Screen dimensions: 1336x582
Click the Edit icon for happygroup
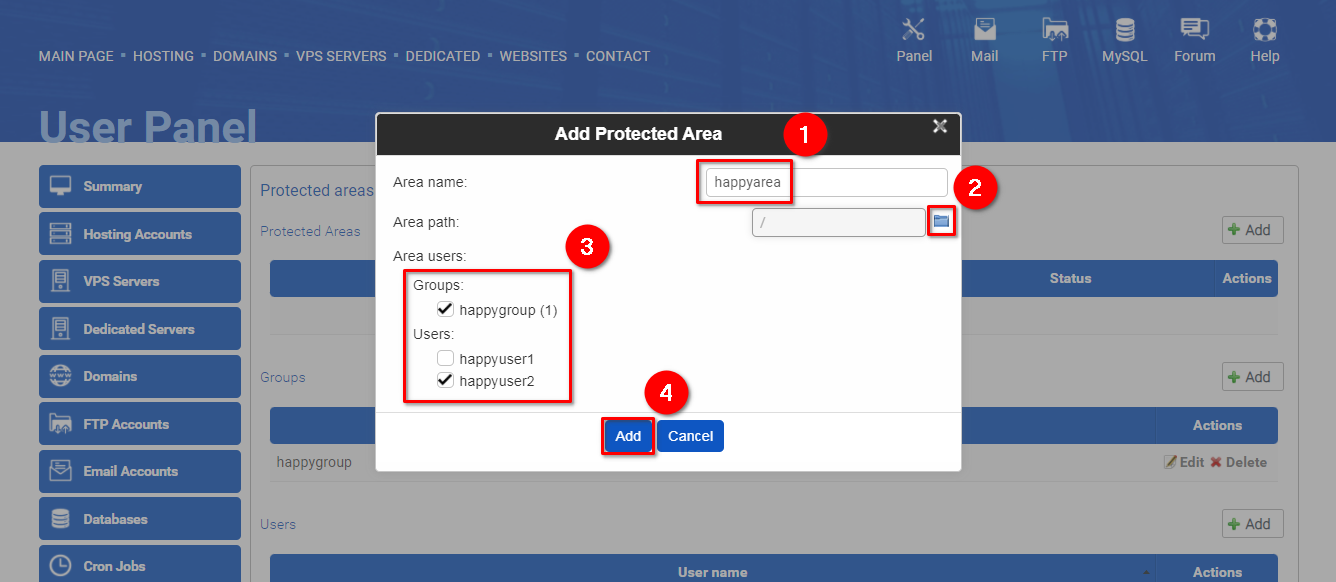pyautogui.click(x=1170, y=462)
